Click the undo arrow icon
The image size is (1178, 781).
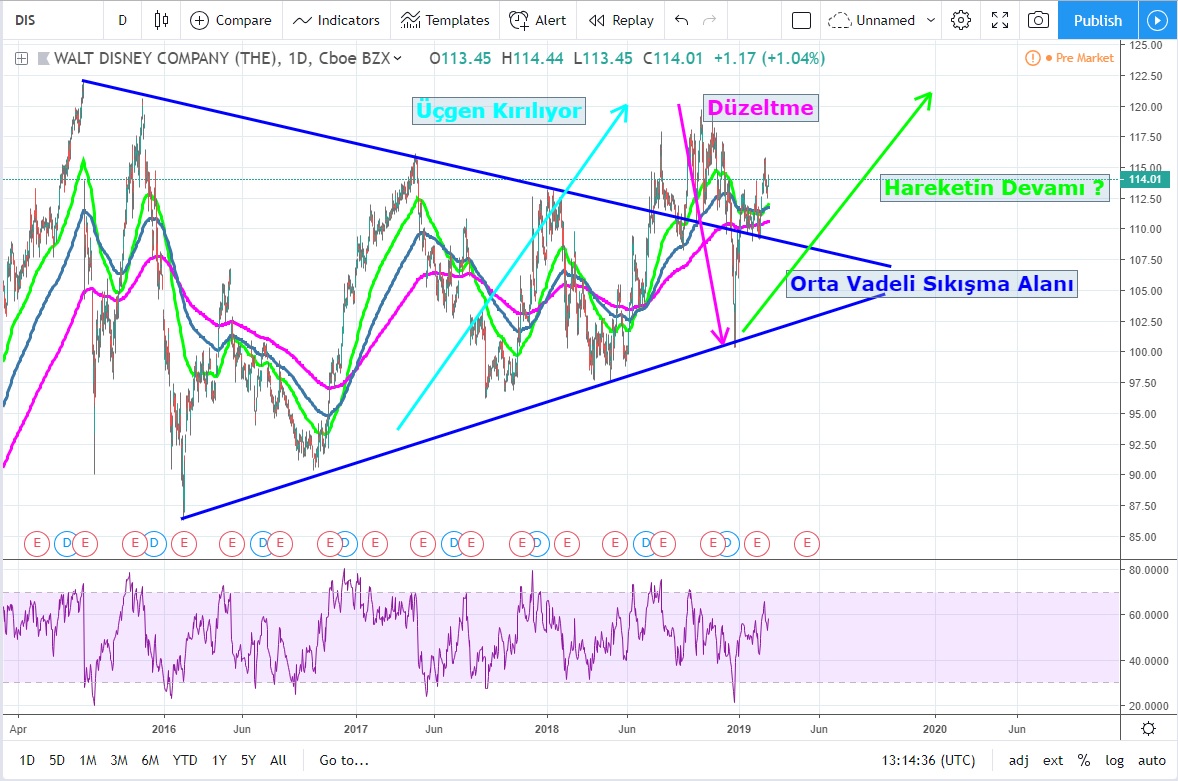tap(681, 20)
